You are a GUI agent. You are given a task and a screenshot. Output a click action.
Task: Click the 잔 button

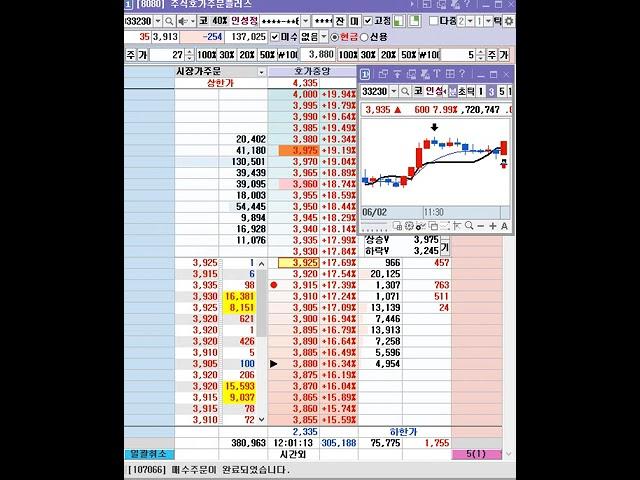coord(340,21)
